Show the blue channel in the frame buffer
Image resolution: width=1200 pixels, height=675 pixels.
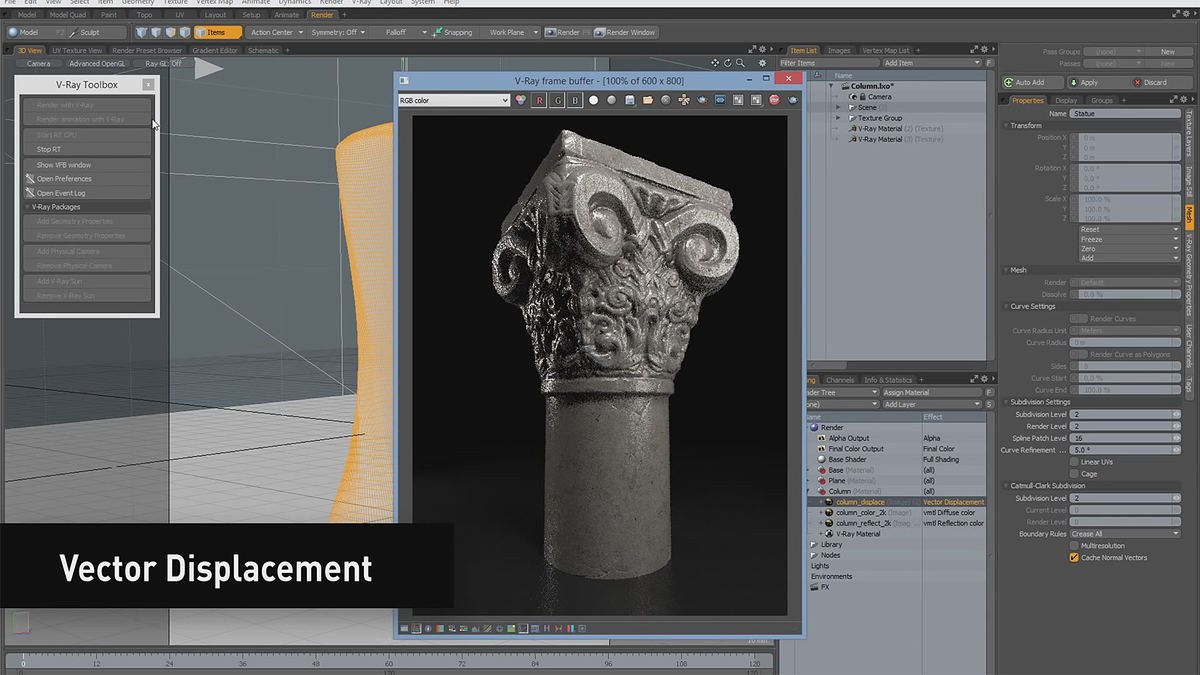(x=575, y=100)
